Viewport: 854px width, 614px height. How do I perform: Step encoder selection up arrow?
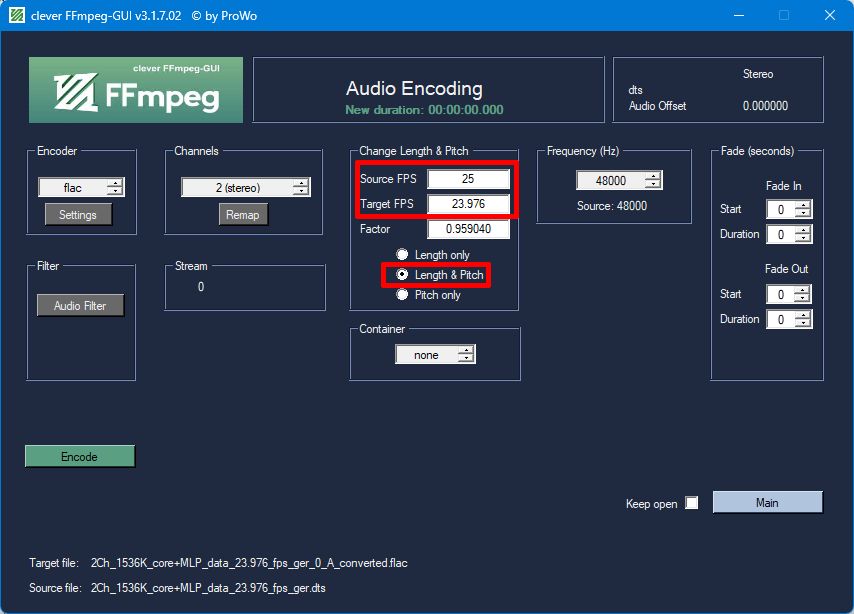pos(114,183)
